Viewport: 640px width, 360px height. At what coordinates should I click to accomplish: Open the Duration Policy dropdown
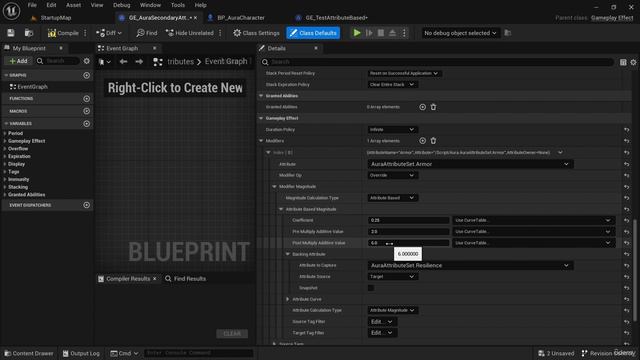[392, 130]
